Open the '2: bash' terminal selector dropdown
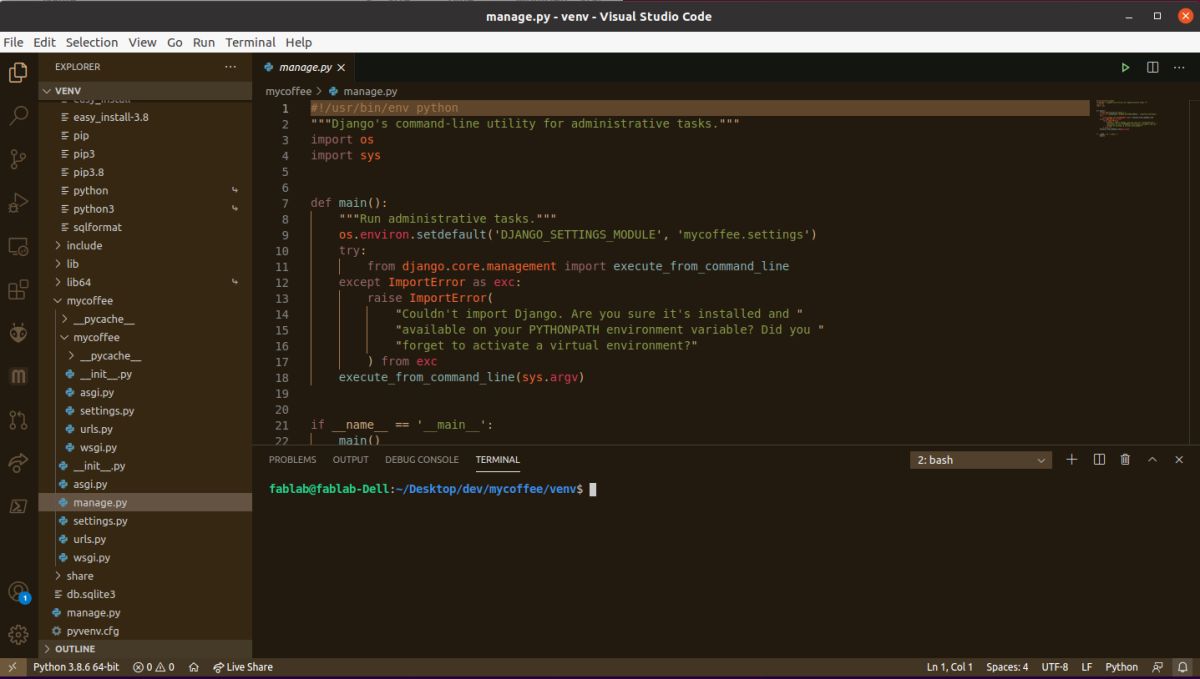Screen dimensions: 1200x679 point(981,460)
